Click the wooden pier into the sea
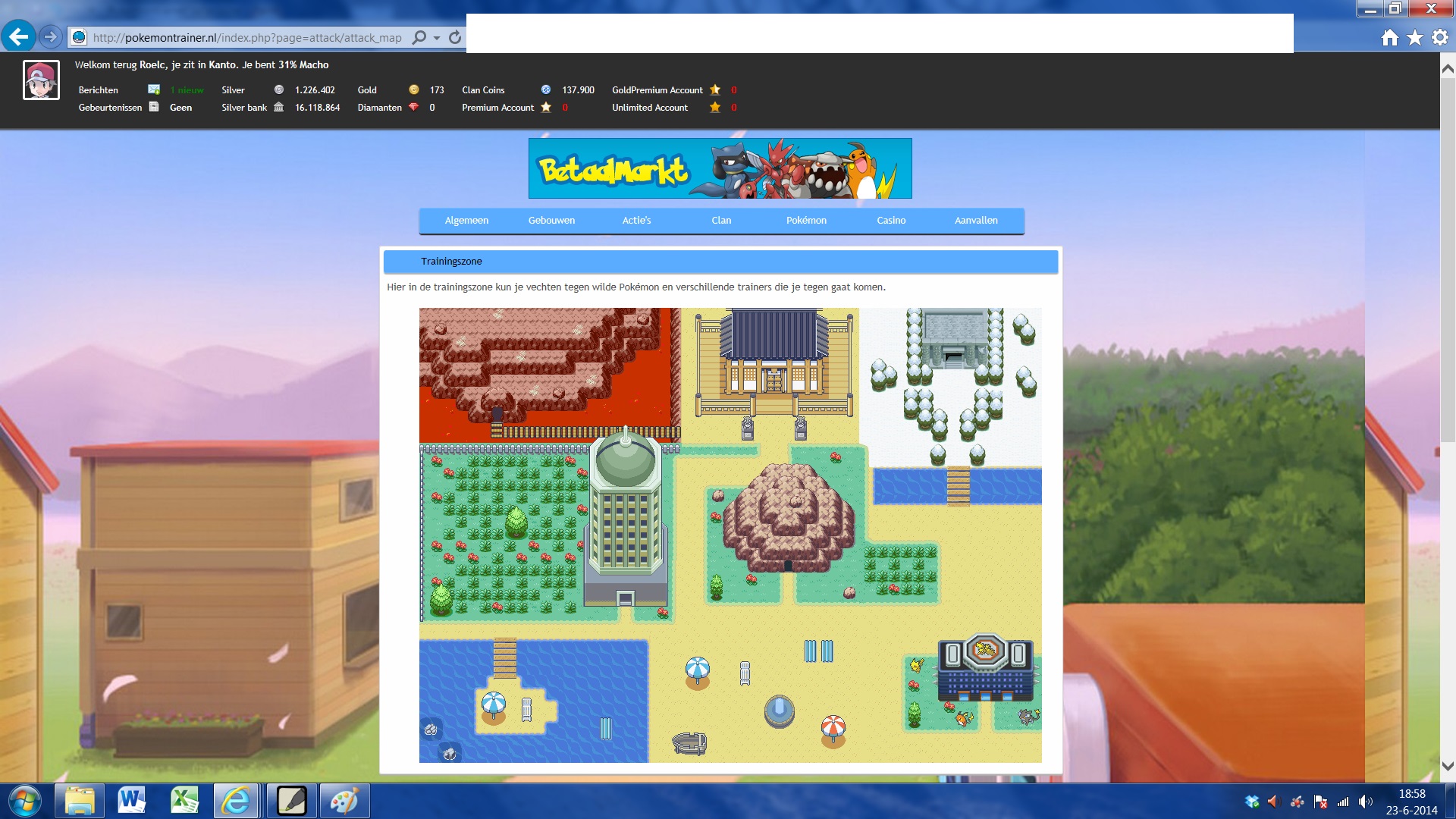The width and height of the screenshot is (1456, 819). pos(505,658)
